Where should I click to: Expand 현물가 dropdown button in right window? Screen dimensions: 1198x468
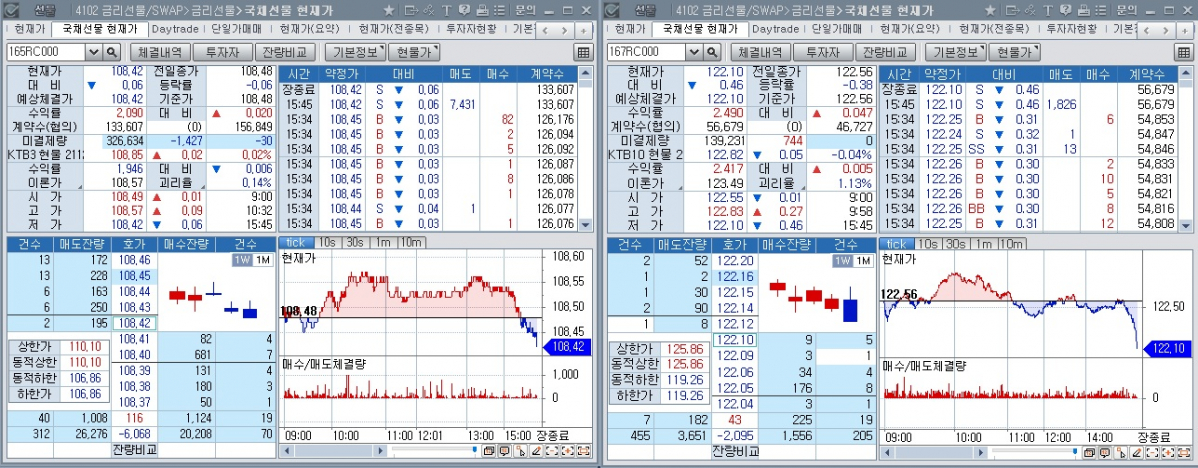(1014, 52)
